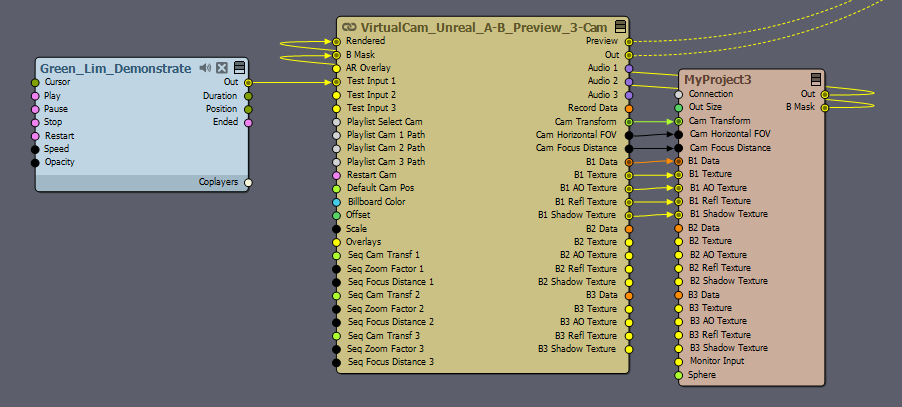Click the Play input pin
The image size is (902, 407).
pos(35,96)
